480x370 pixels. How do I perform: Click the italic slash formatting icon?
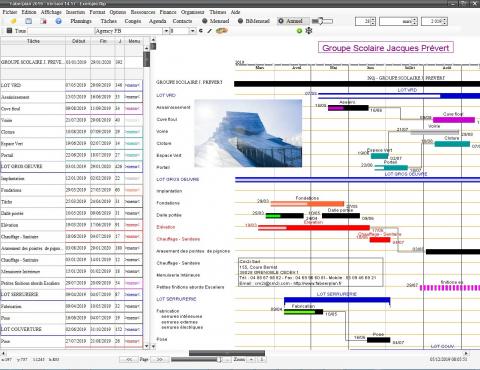(210, 31)
